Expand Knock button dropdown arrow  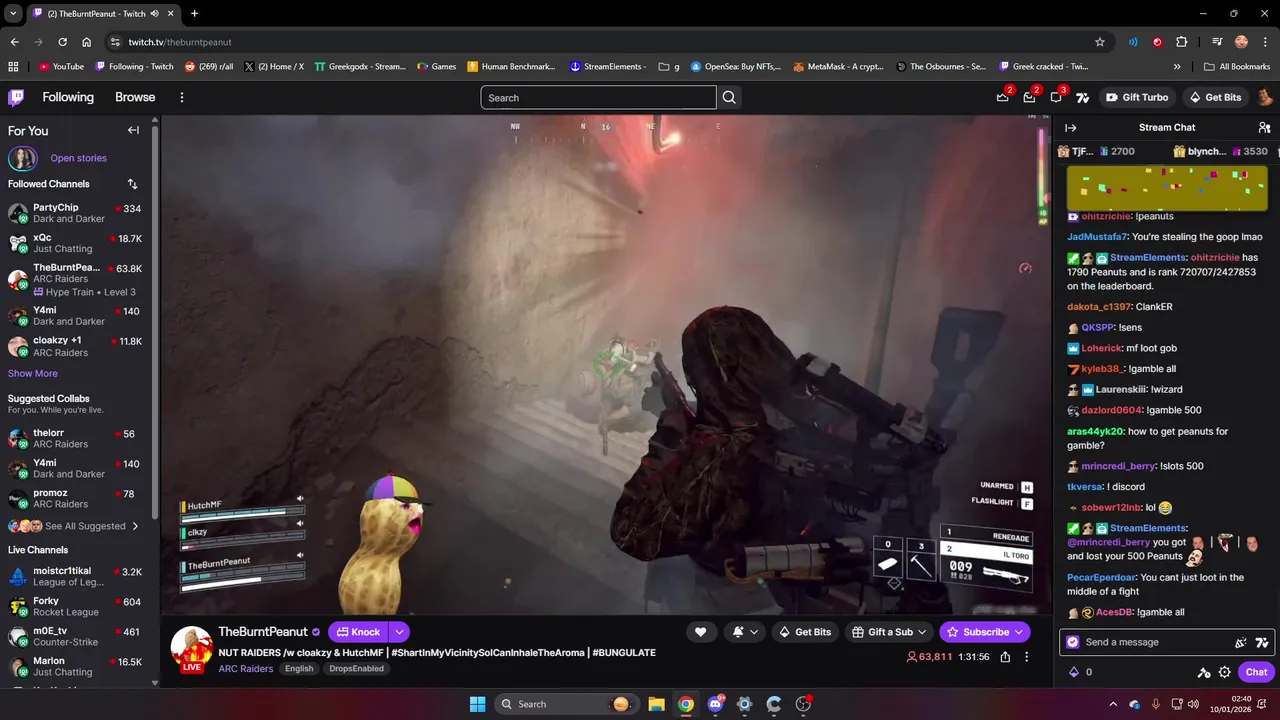(399, 632)
